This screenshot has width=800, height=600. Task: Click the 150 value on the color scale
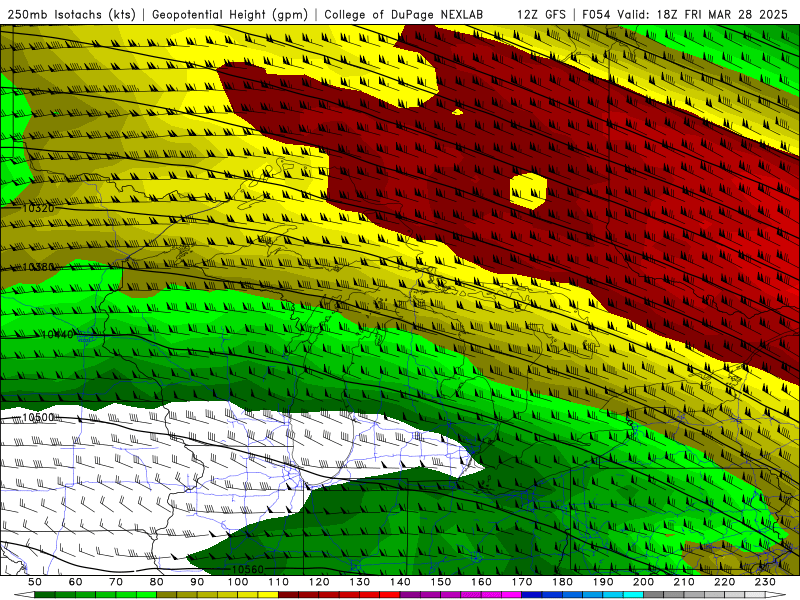[x=441, y=582]
